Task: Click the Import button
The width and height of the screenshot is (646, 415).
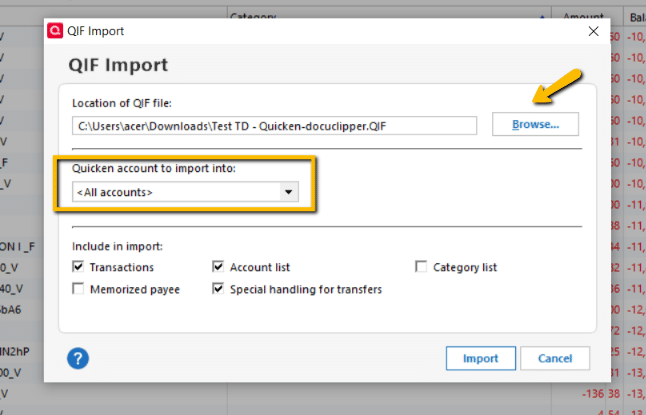Action: click(480, 358)
